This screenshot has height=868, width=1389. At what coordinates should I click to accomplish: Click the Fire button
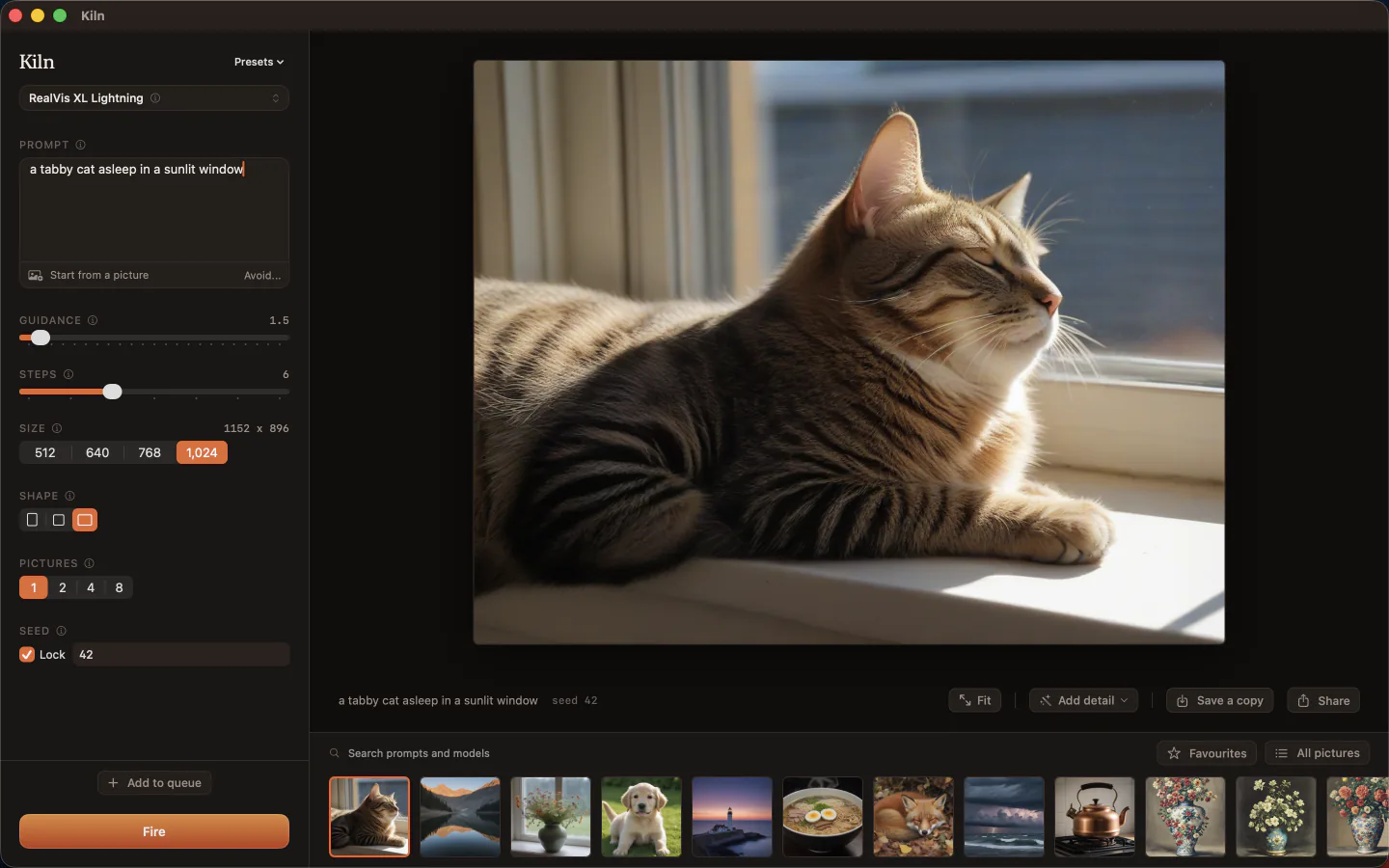coord(154,831)
